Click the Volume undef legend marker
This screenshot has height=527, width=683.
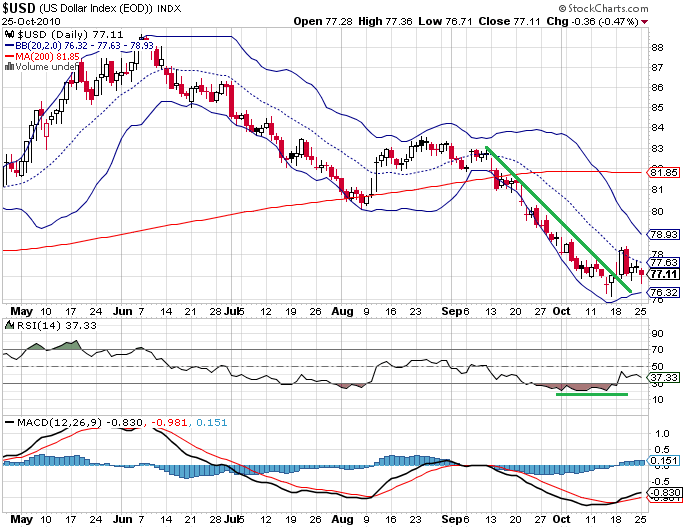pyautogui.click(x=10, y=68)
